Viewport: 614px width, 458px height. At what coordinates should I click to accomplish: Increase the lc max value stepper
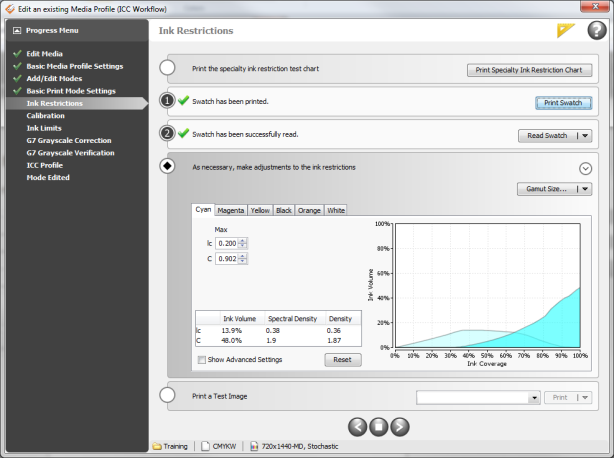click(x=243, y=240)
